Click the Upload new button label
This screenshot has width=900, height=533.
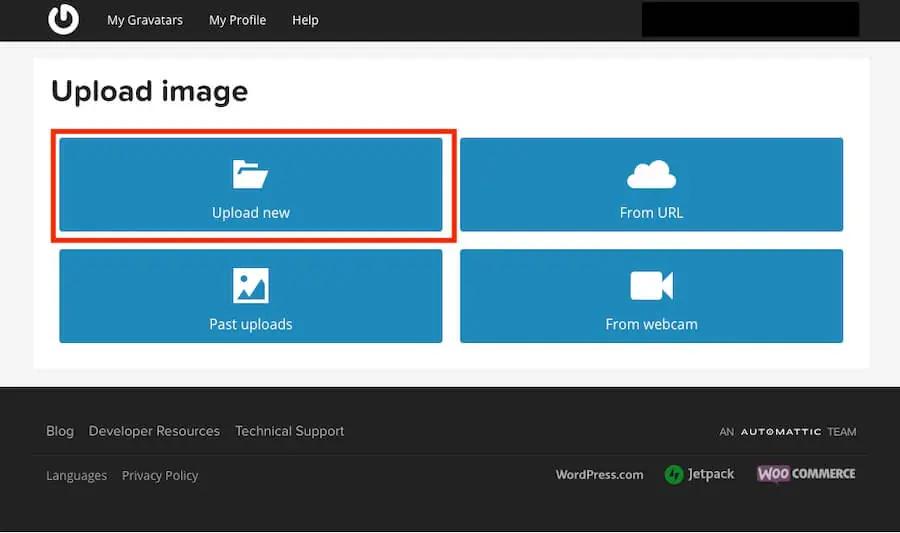(x=251, y=213)
